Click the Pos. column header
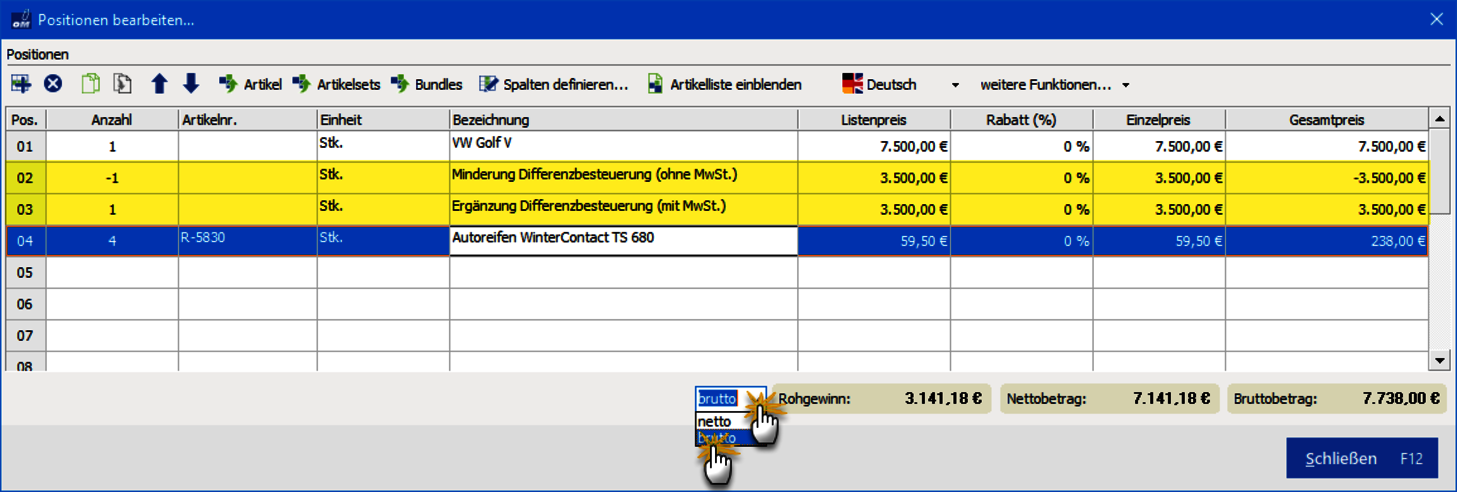This screenshot has width=1457, height=492. click(x=25, y=120)
